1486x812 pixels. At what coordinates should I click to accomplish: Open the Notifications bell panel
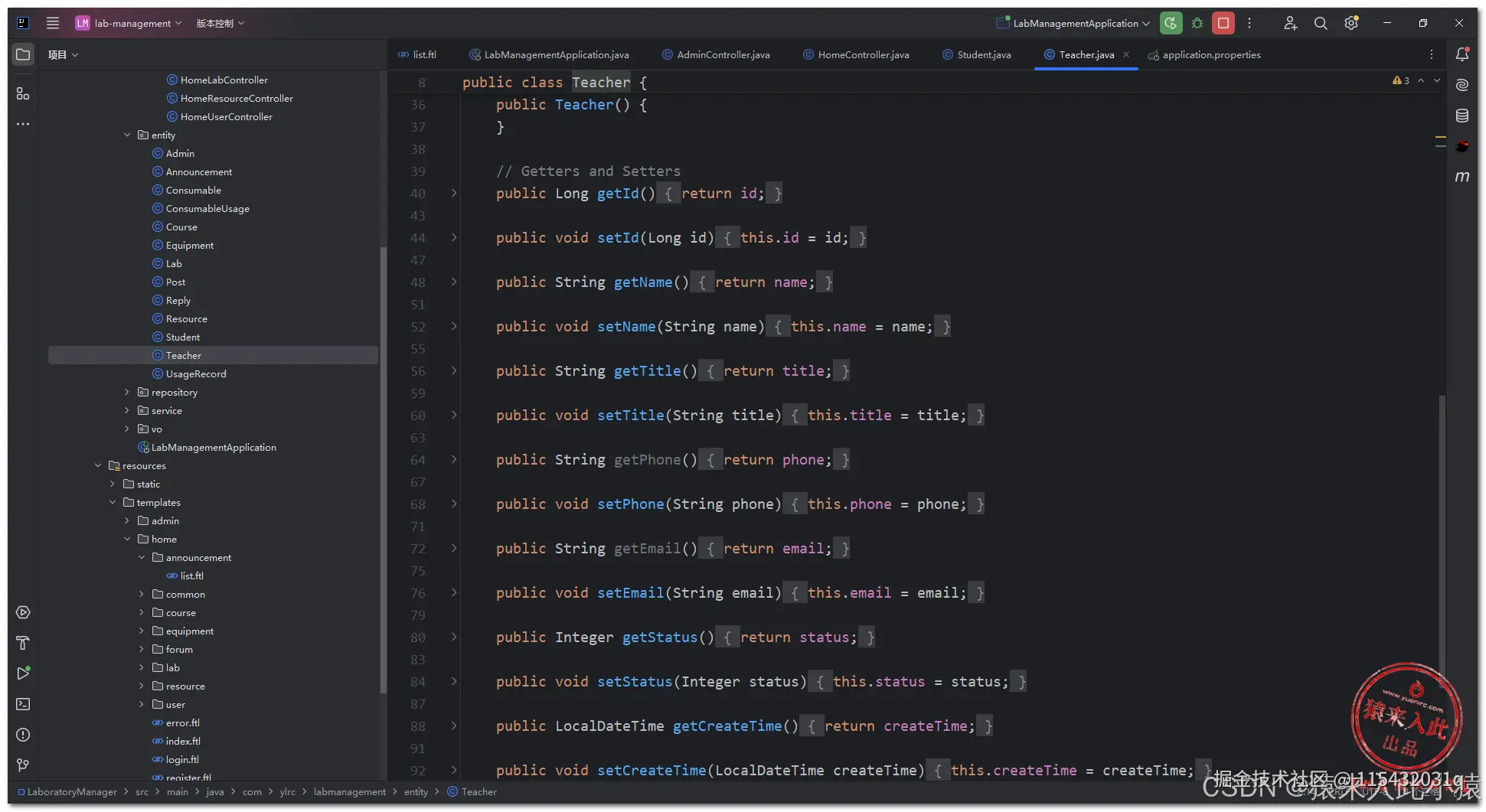tap(1462, 54)
